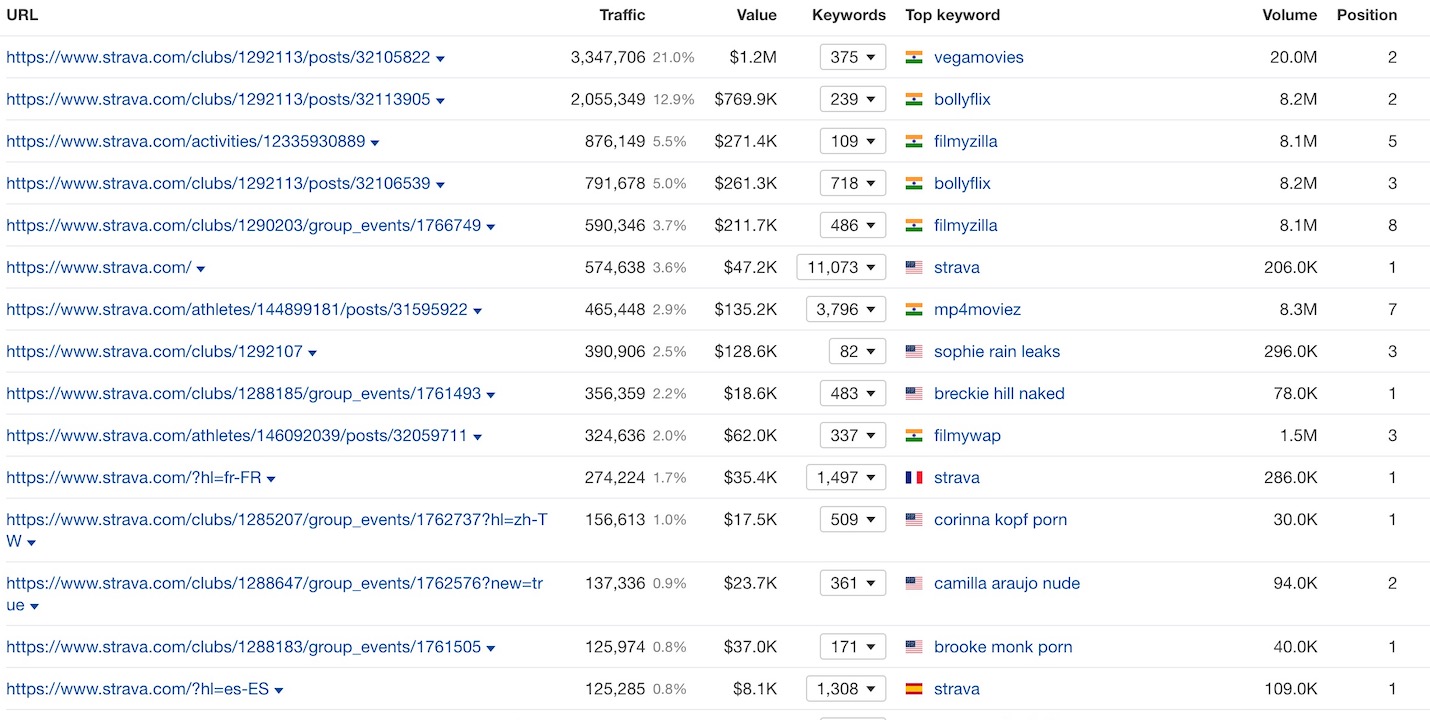The width and height of the screenshot is (1430, 720).
Task: Click the France flag icon beside strava keyword
Action: (913, 478)
